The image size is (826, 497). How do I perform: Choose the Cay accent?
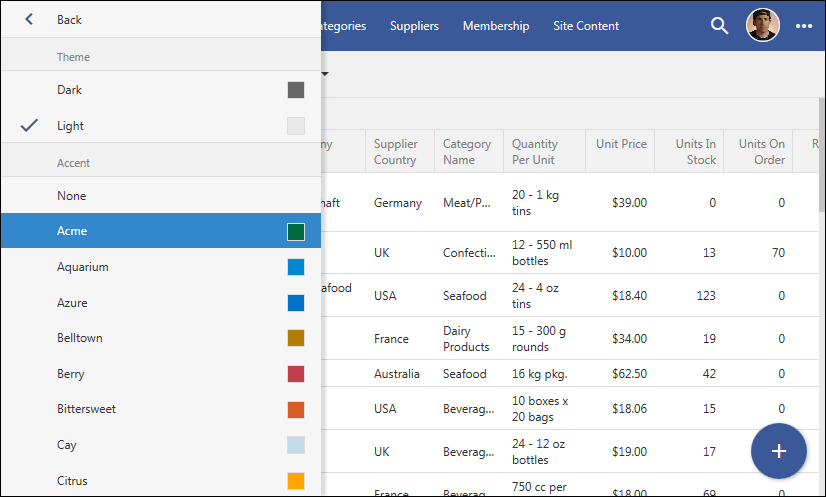tap(161, 445)
